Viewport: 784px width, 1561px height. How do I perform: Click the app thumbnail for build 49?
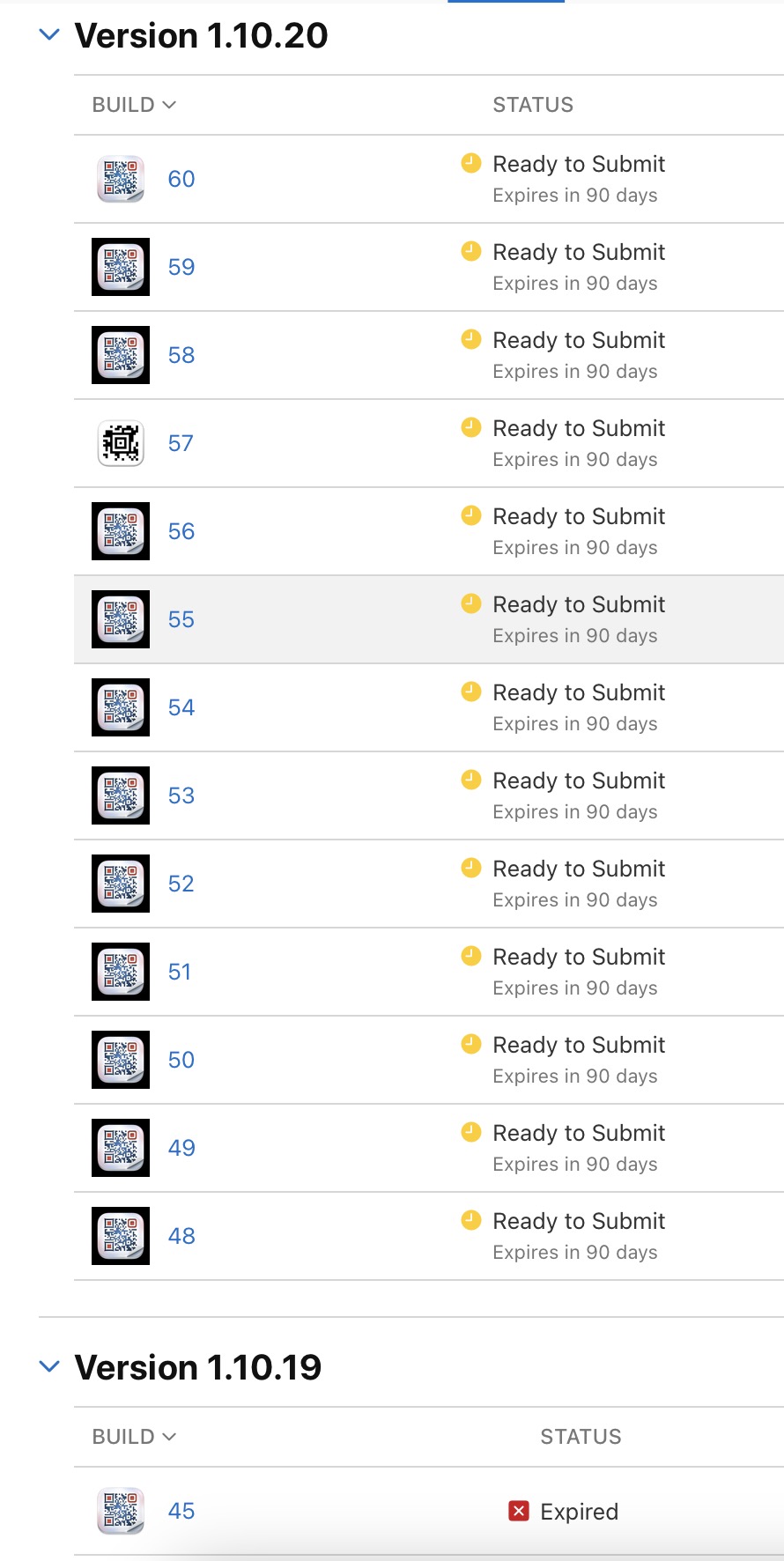(121, 1148)
